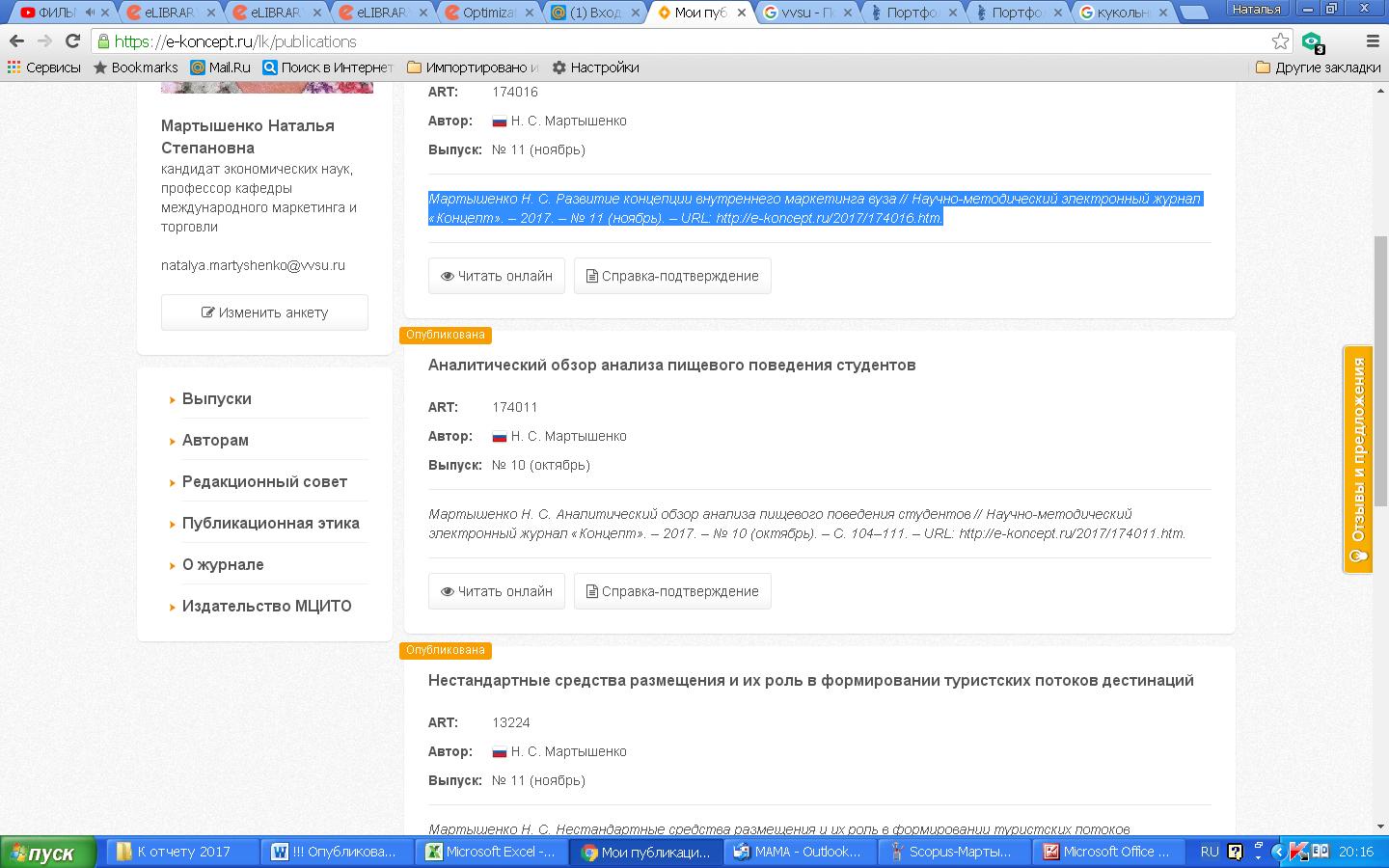1389x868 pixels.
Task: Reload the page with the refresh icon
Action: (72, 41)
